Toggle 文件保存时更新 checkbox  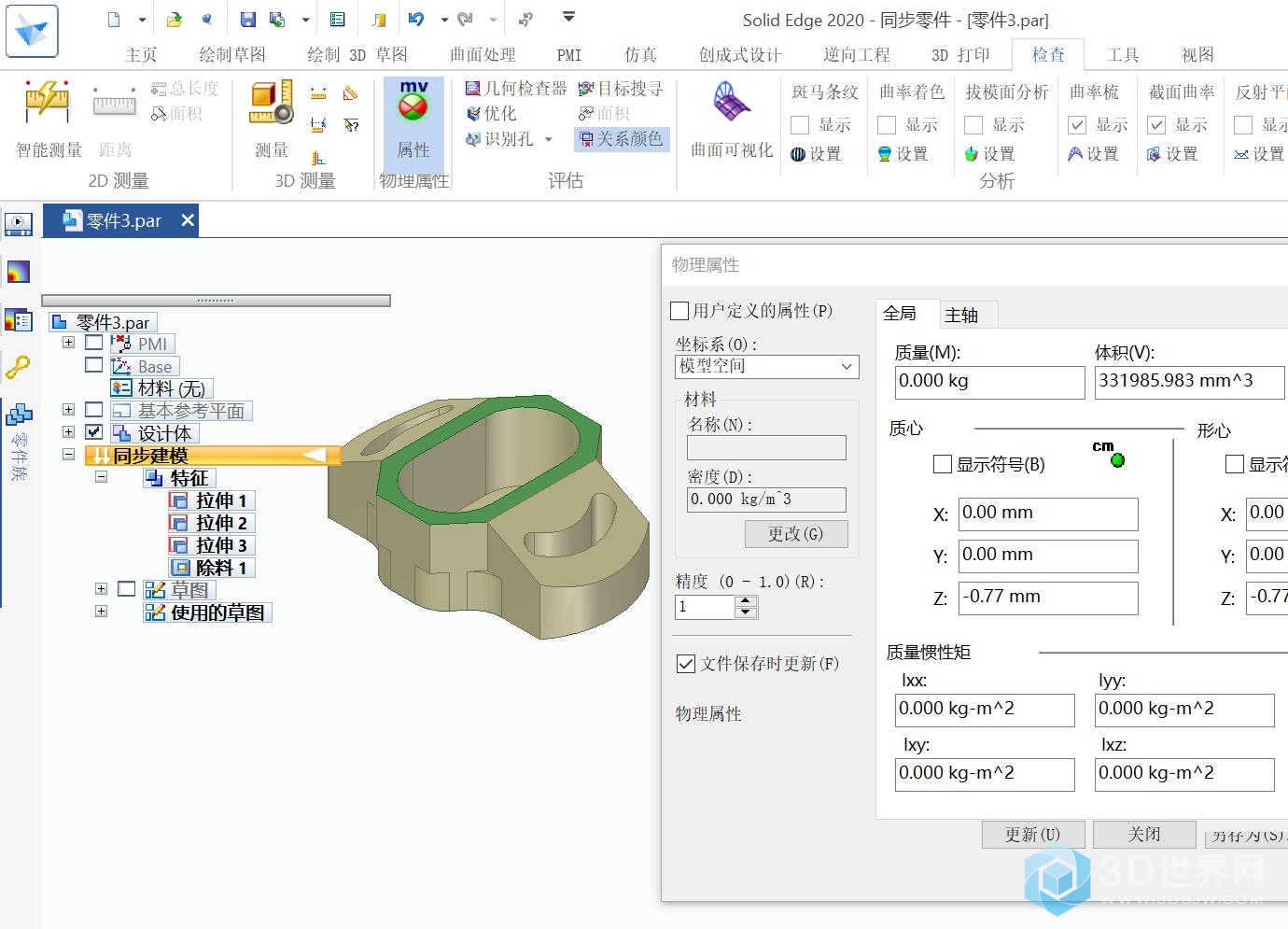click(686, 664)
